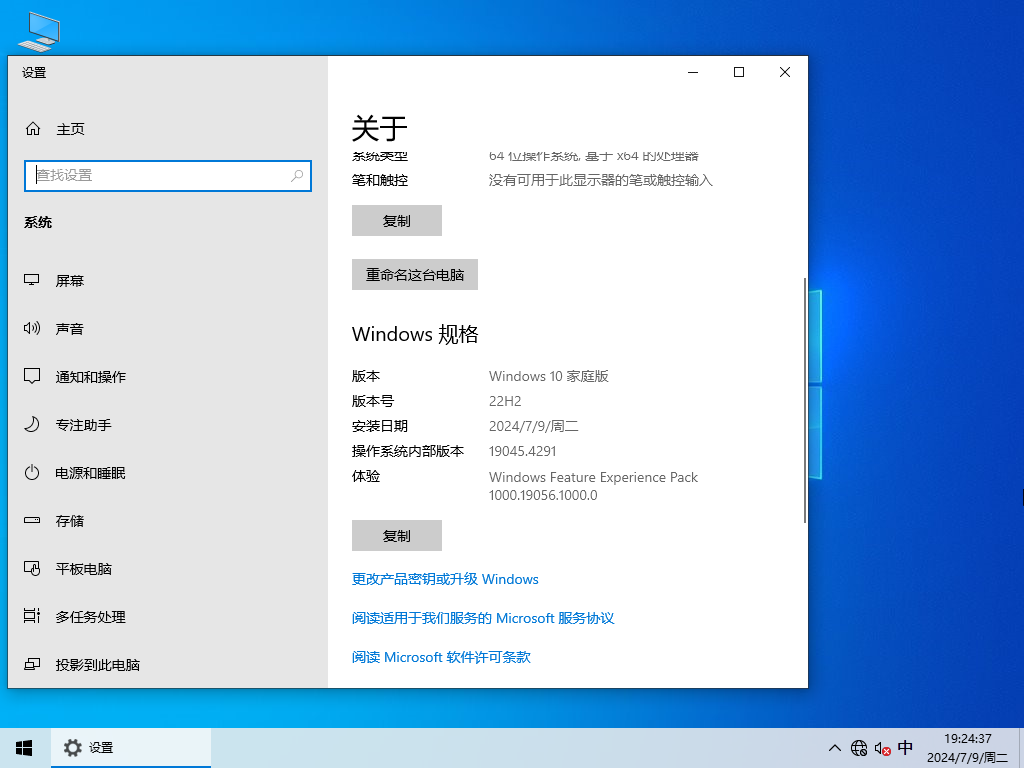Image resolution: width=1024 pixels, height=768 pixels.
Task: Open the Windows Start menu
Action: click(23, 747)
